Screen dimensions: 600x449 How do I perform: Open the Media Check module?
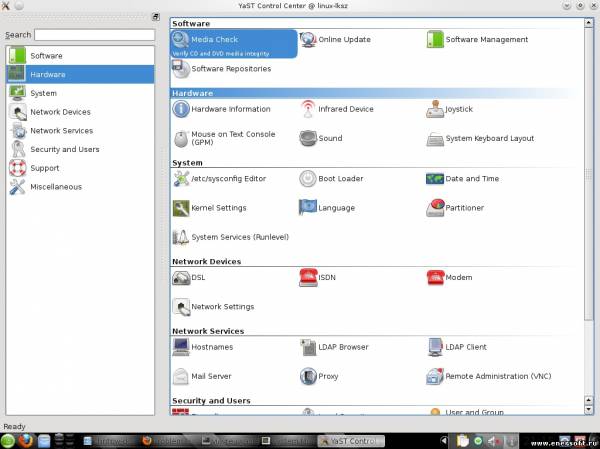233,44
